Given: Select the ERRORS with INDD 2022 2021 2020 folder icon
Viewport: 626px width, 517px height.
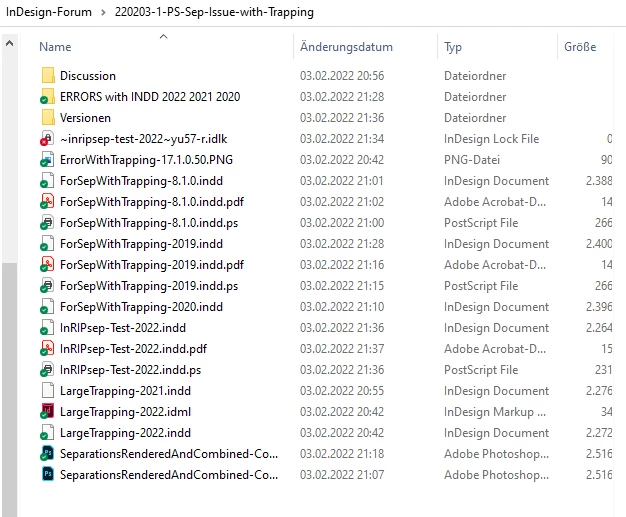Looking at the screenshot, I should point(48,97).
